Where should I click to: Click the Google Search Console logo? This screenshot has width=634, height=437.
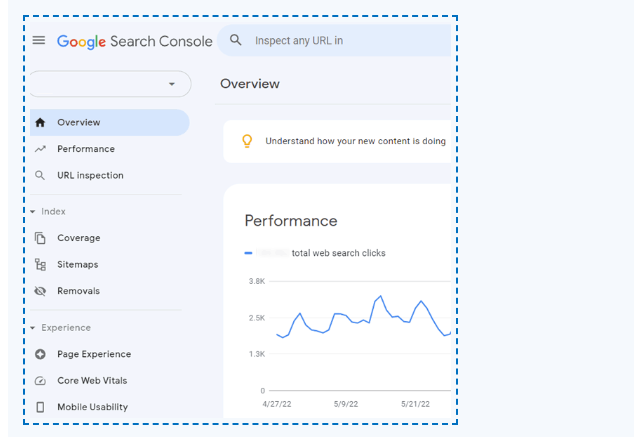[x=135, y=41]
